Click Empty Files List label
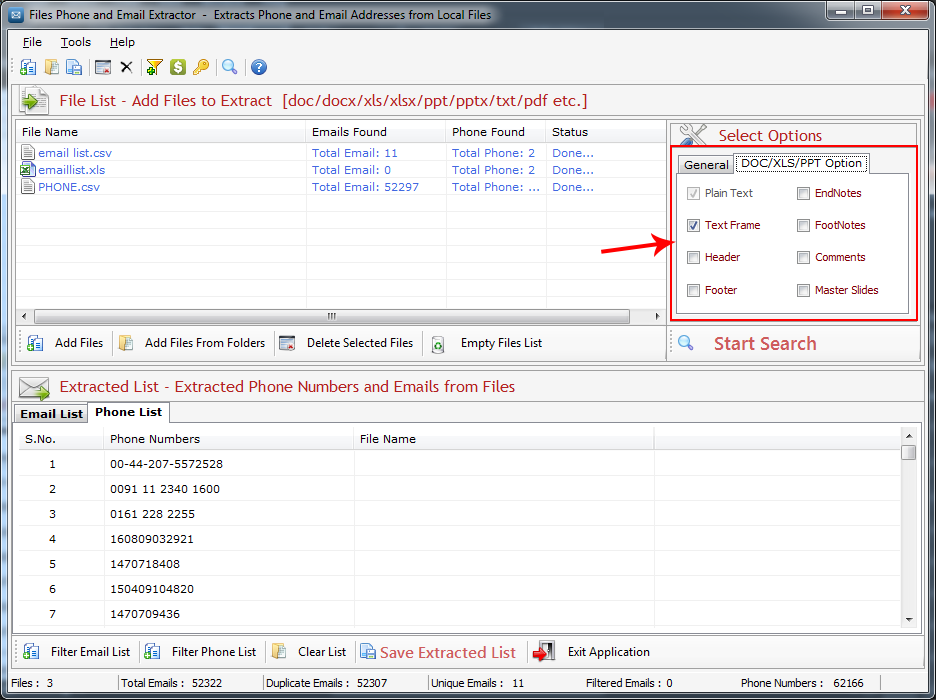This screenshot has height=700, width=936. pos(501,343)
